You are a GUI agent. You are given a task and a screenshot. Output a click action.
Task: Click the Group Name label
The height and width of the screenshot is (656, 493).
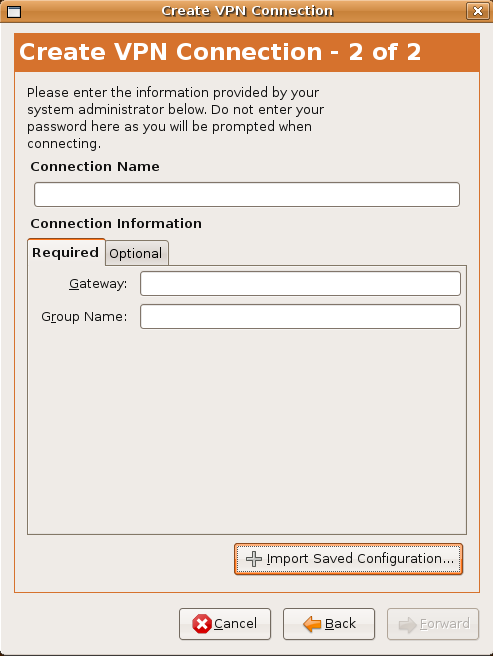[84, 317]
